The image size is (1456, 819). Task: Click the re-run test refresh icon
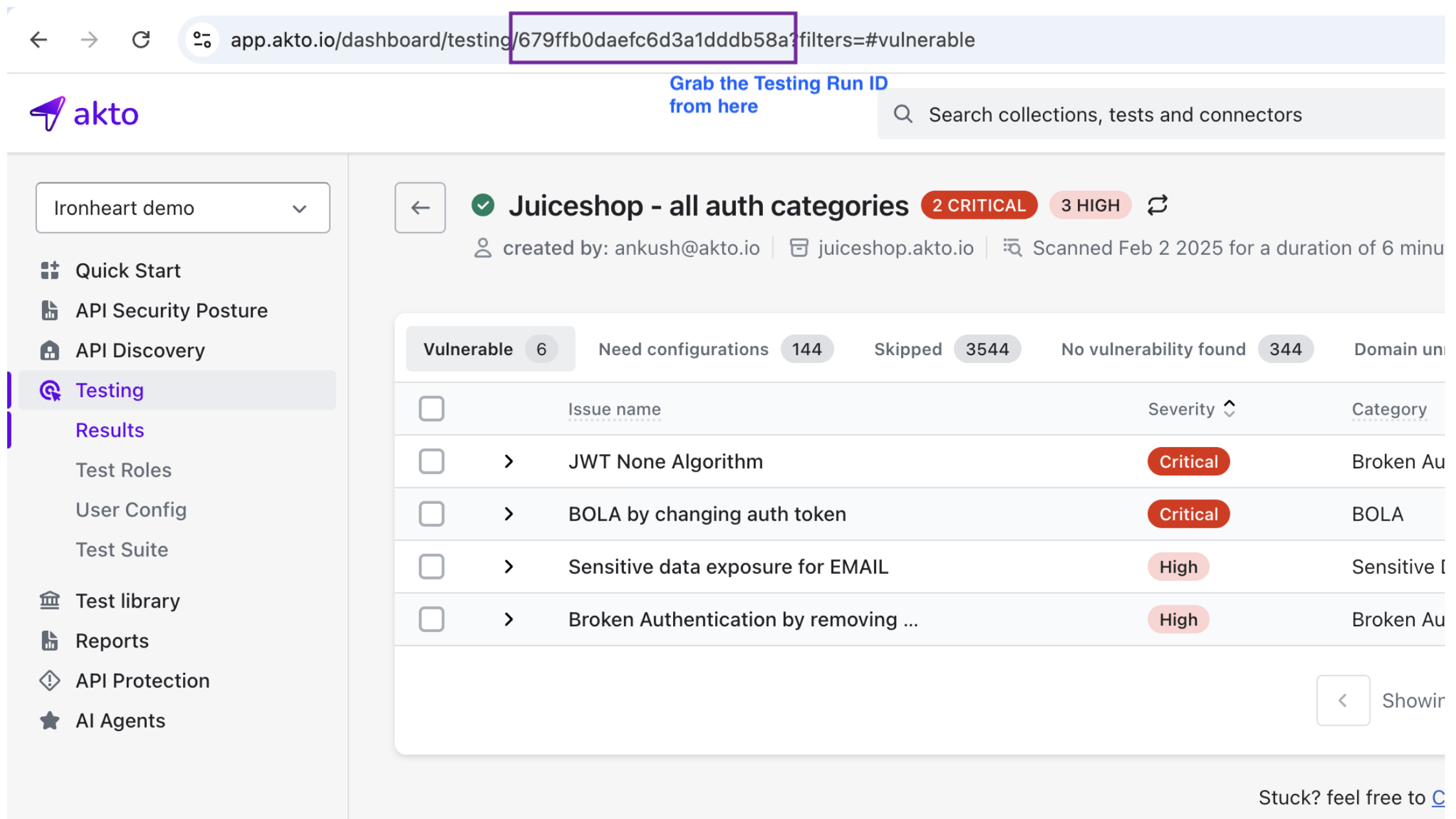tap(1157, 206)
